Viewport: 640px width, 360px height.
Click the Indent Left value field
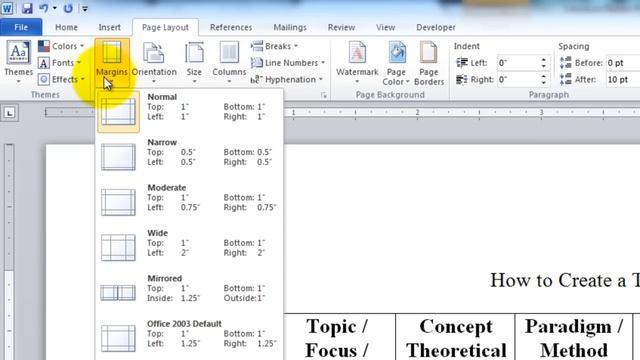pyautogui.click(x=518, y=63)
